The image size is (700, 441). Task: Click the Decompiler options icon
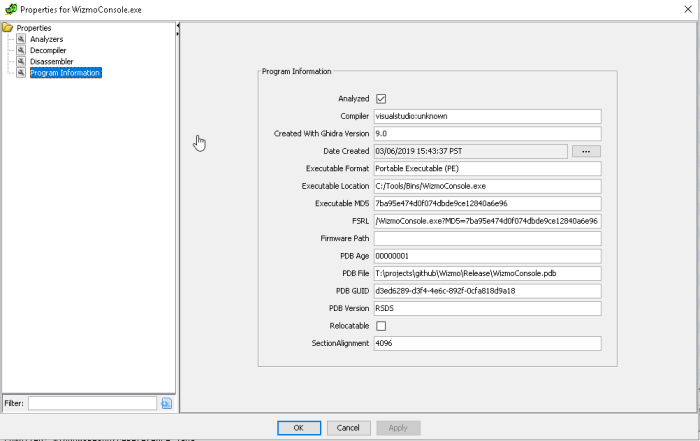[21, 50]
